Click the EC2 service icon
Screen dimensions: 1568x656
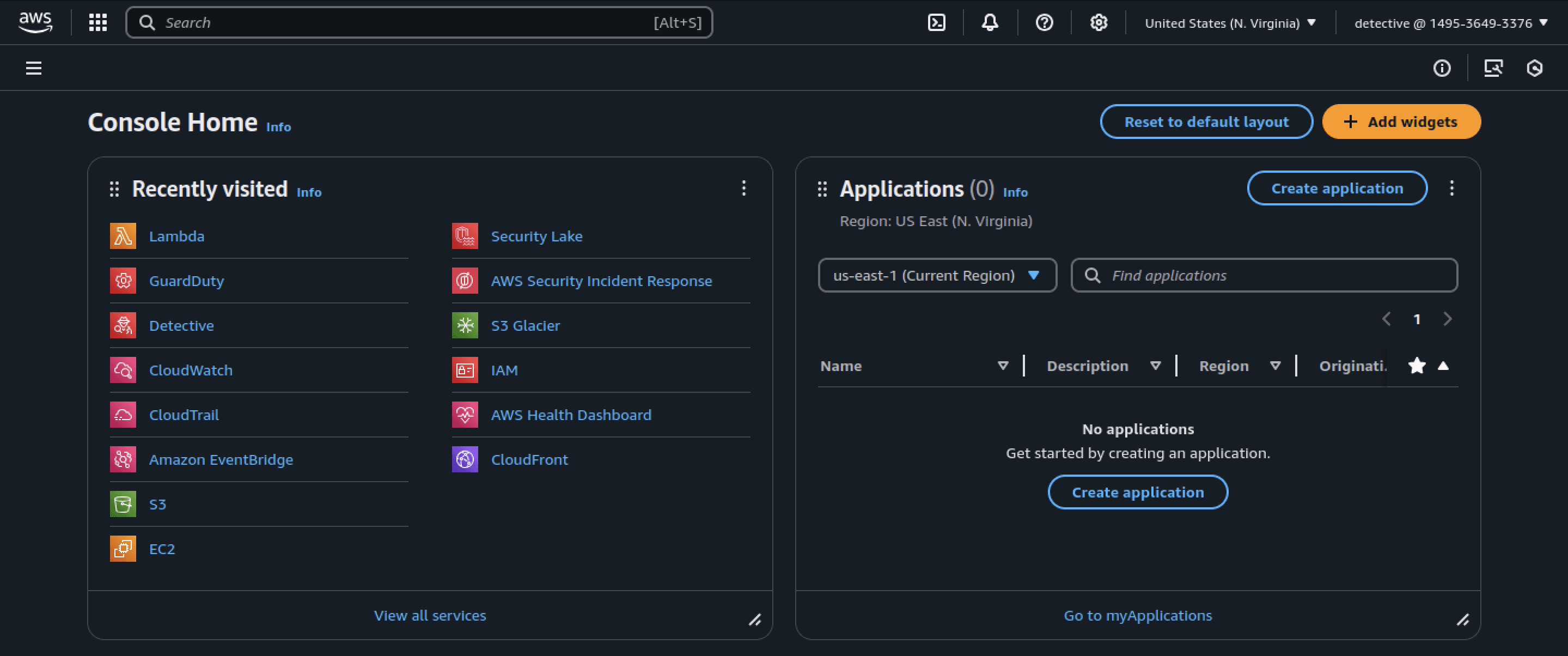tap(123, 549)
